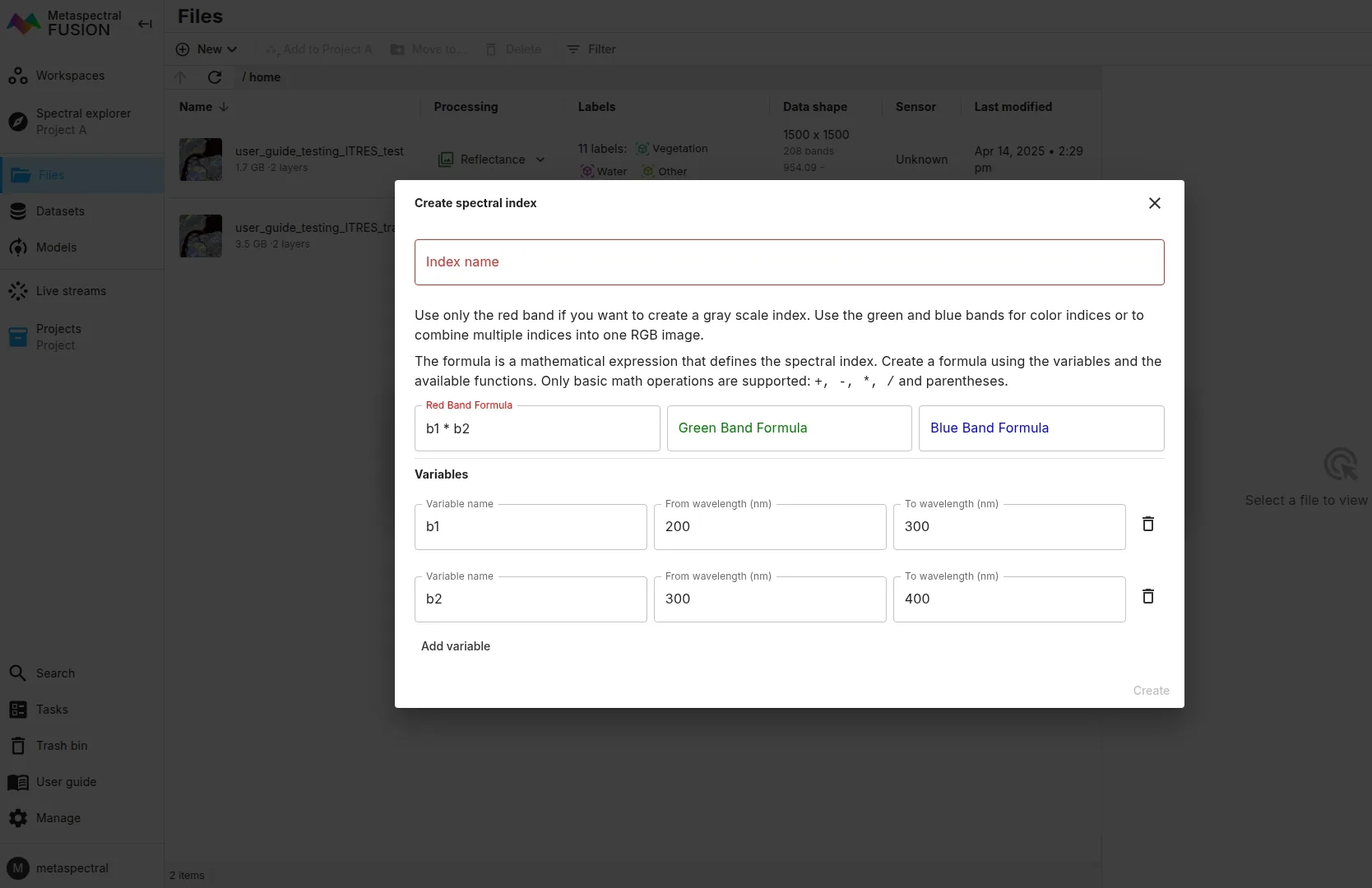Close the Create spectral index dialog

[1154, 203]
